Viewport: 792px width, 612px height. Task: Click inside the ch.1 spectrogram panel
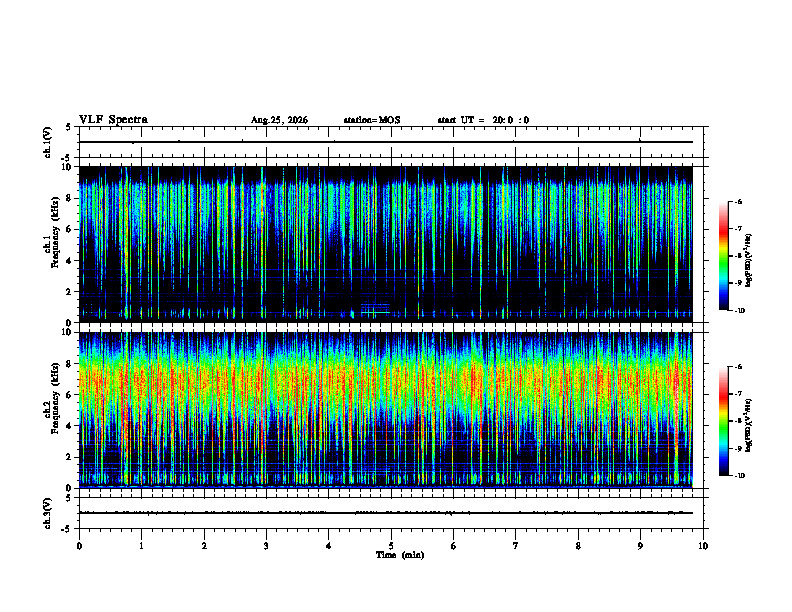coord(386,244)
